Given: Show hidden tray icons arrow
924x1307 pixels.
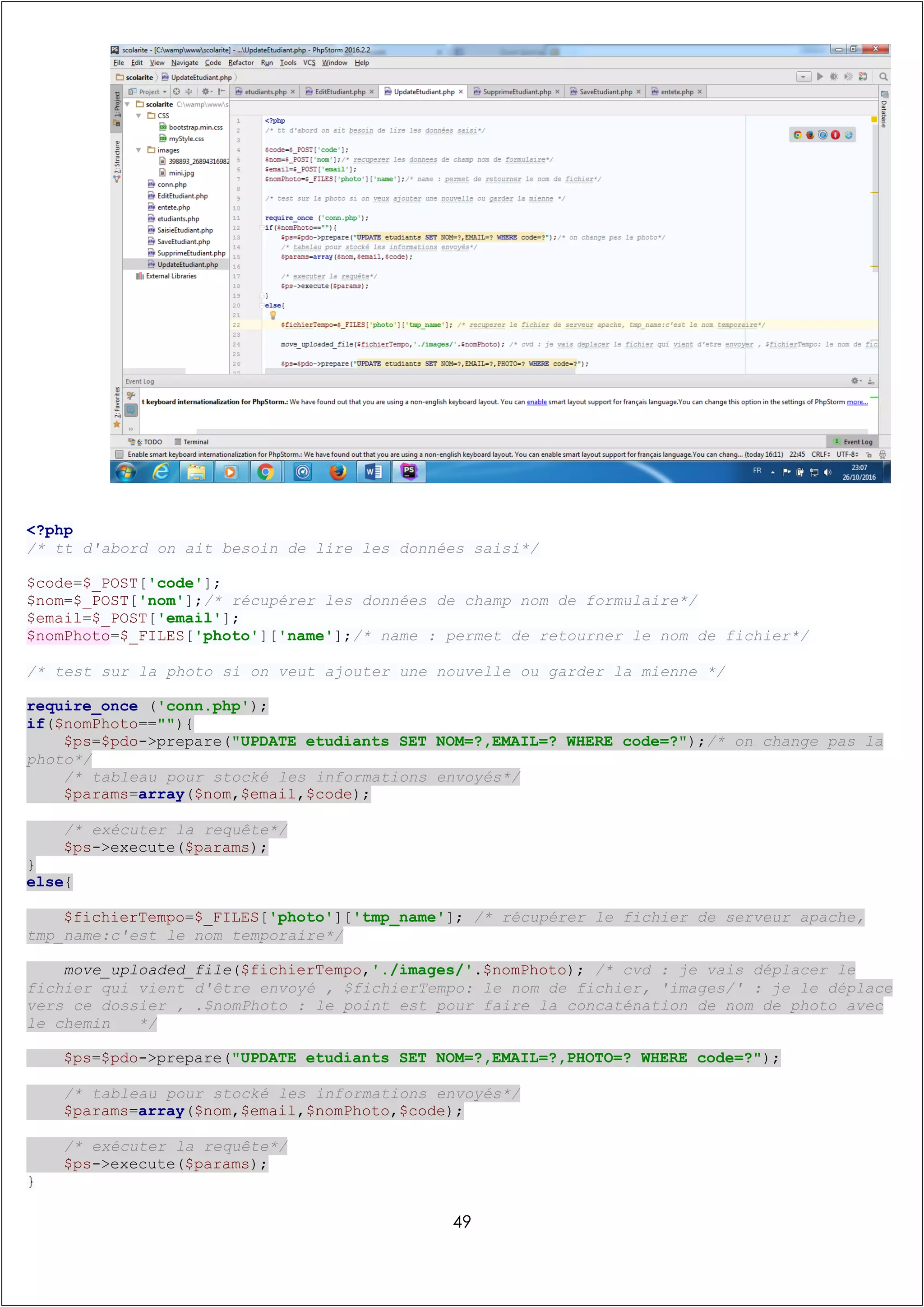Looking at the screenshot, I should pyautogui.click(x=773, y=473).
